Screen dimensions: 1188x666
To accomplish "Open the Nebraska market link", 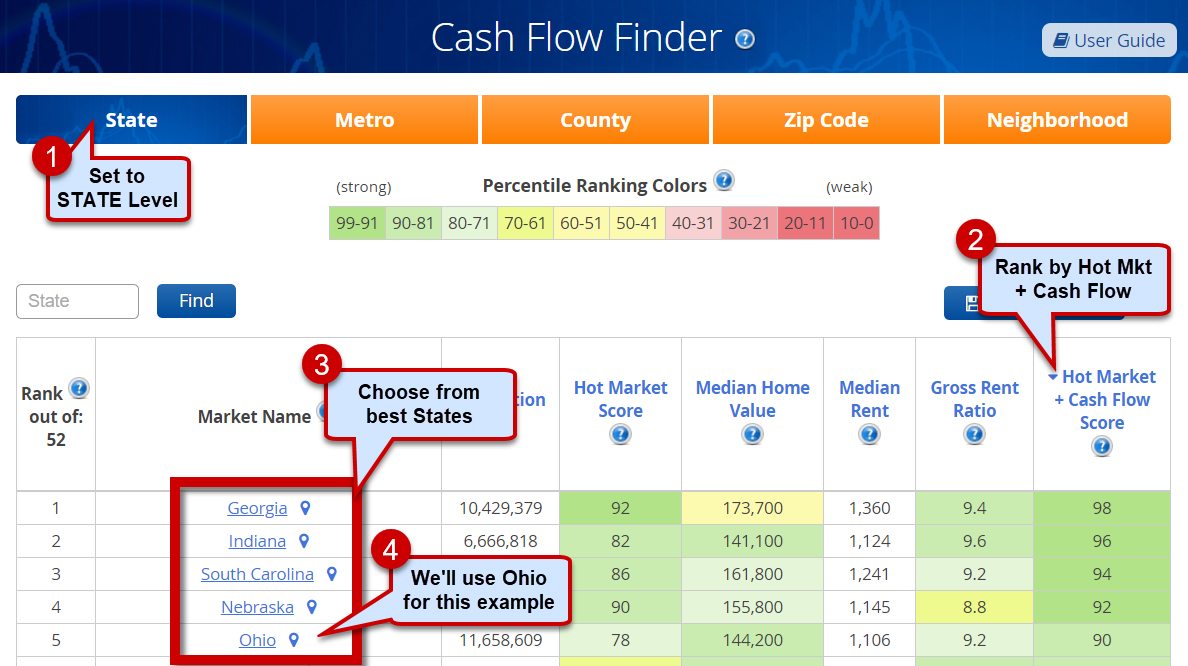I will (258, 608).
